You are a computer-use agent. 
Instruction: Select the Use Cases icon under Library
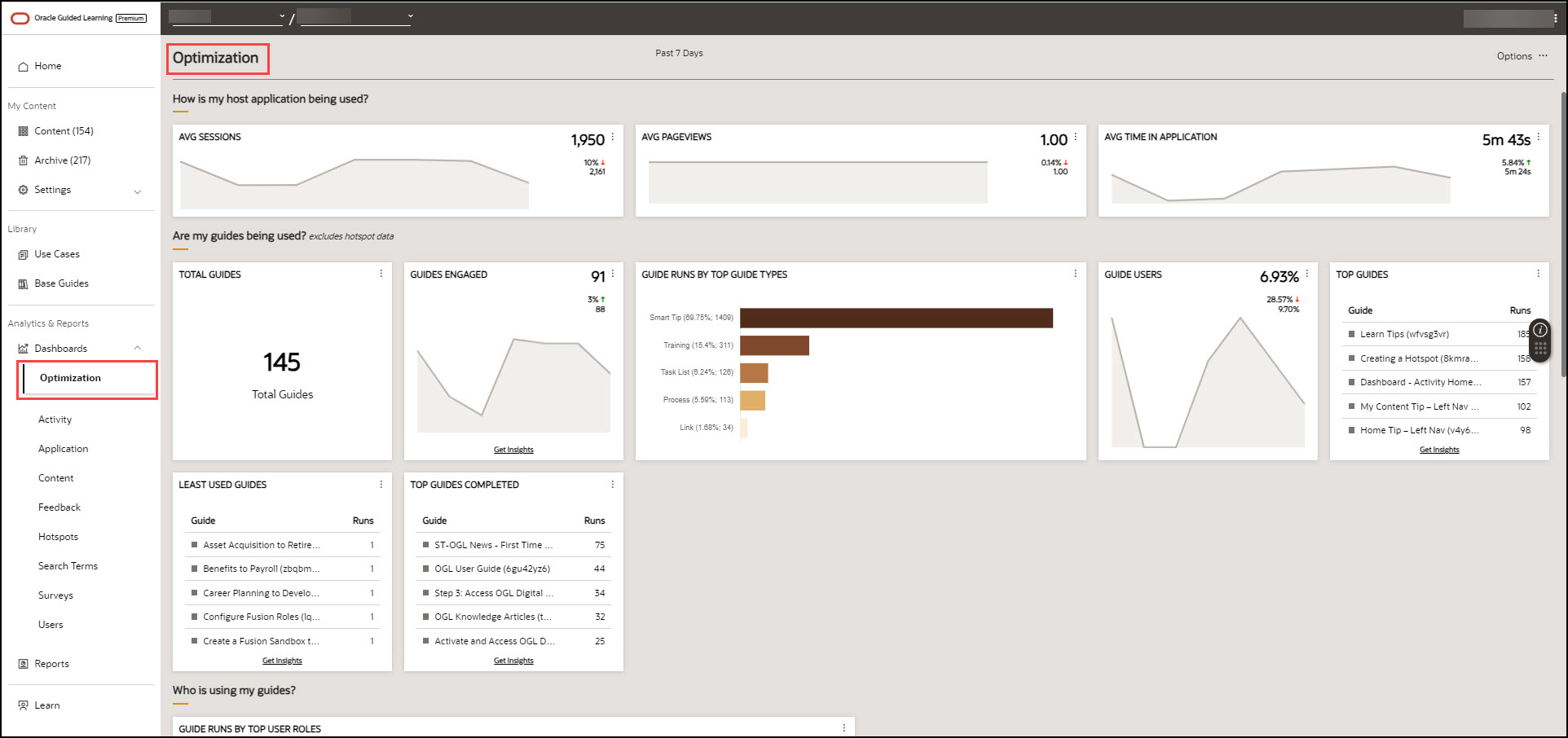click(24, 253)
